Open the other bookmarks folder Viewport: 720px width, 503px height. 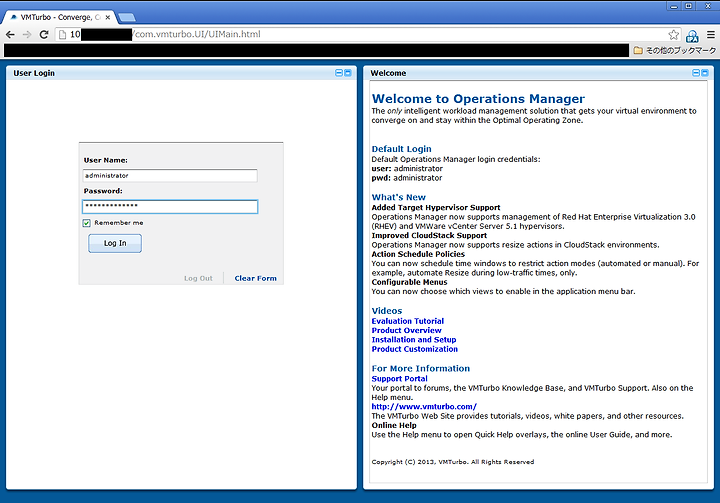coord(674,51)
